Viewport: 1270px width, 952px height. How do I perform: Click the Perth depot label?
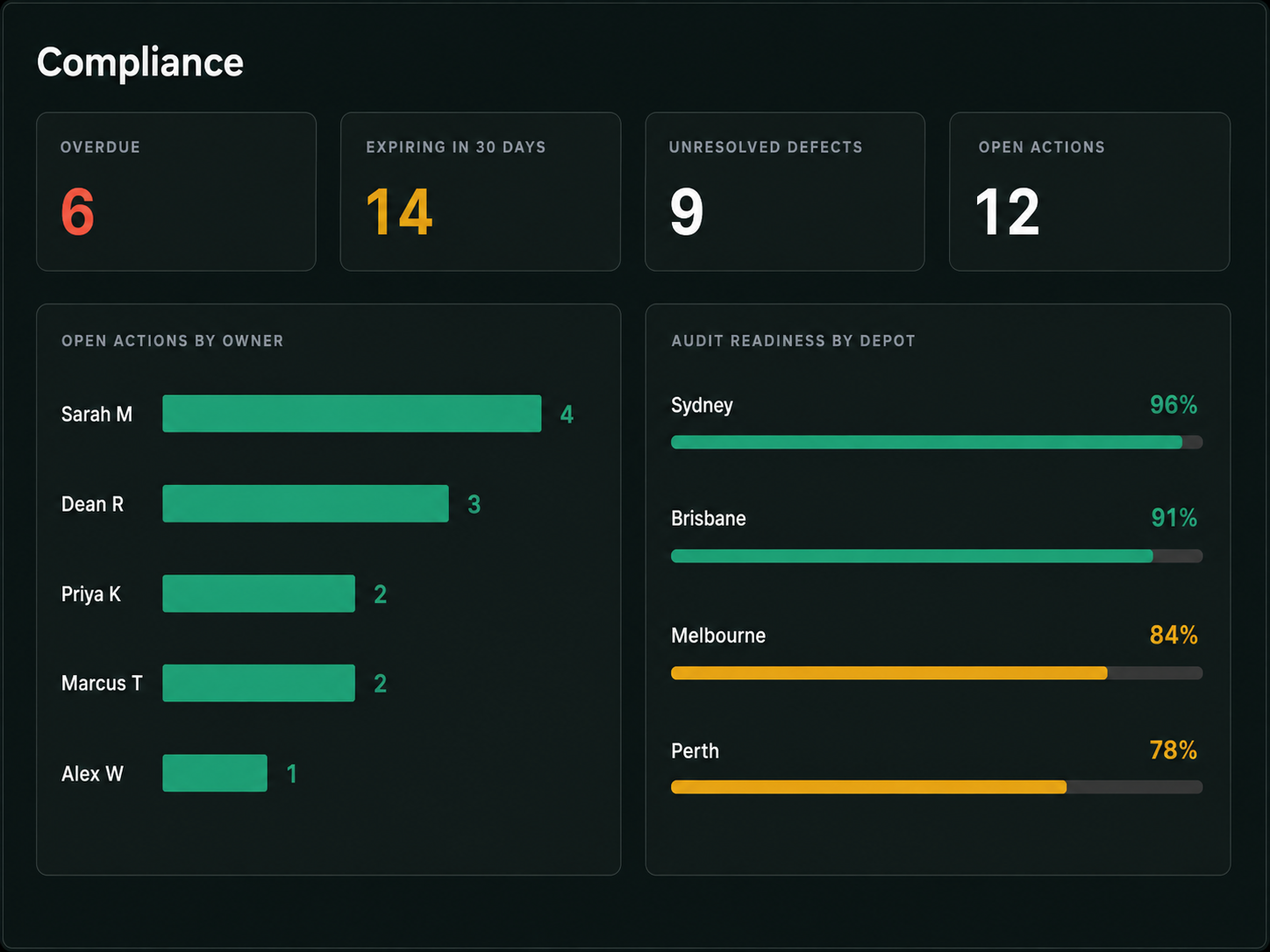click(x=695, y=750)
